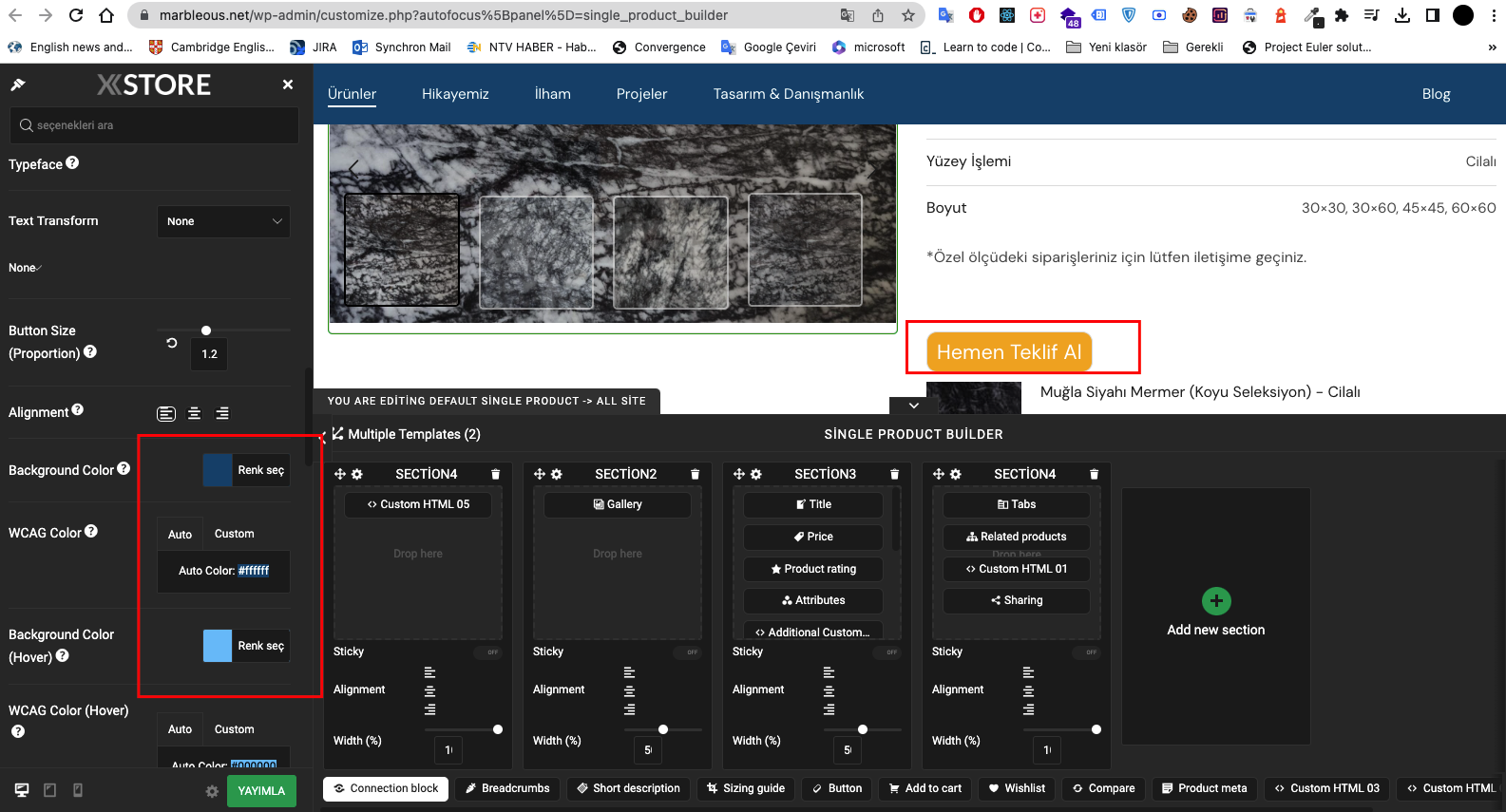Select Sizing guide element in elements bar
Viewport: 1506px width, 812px height.
[746, 788]
